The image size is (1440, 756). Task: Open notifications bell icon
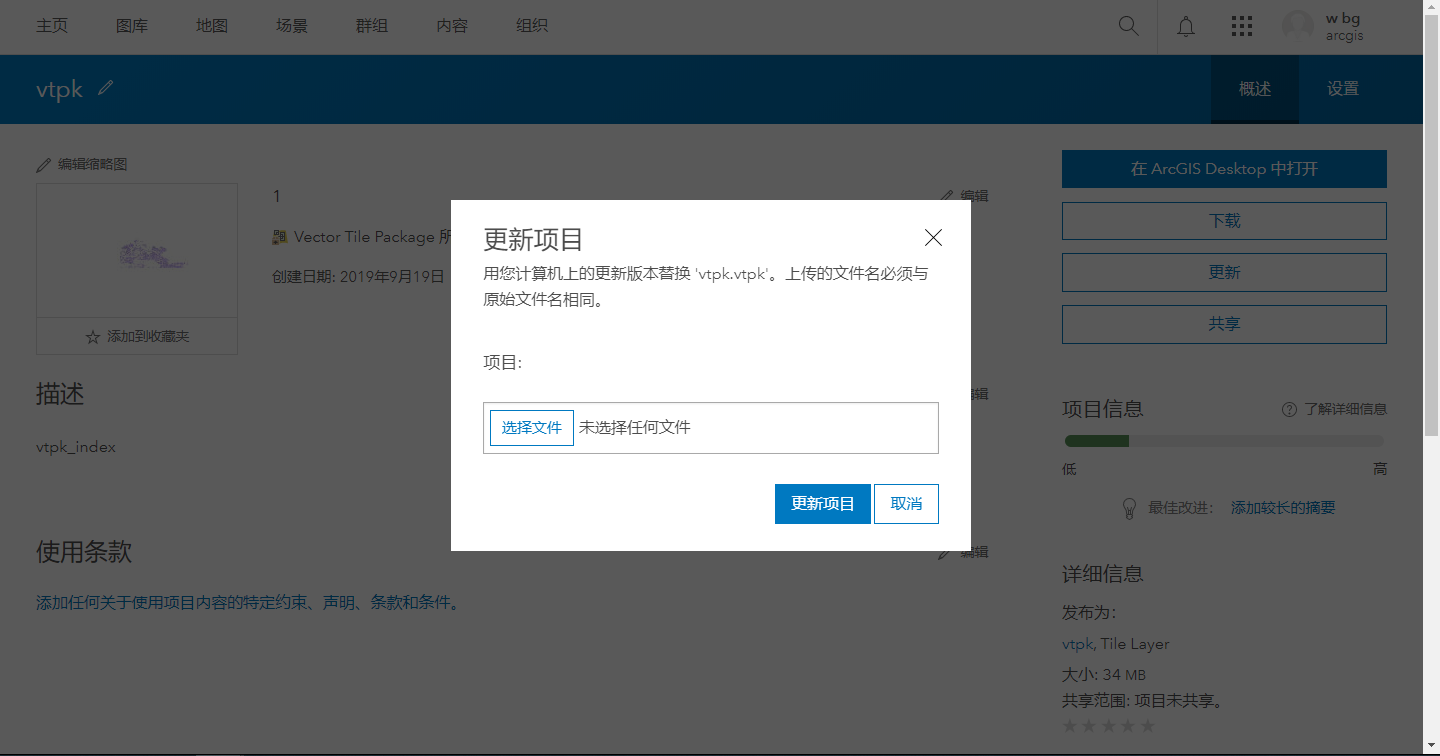1186,26
